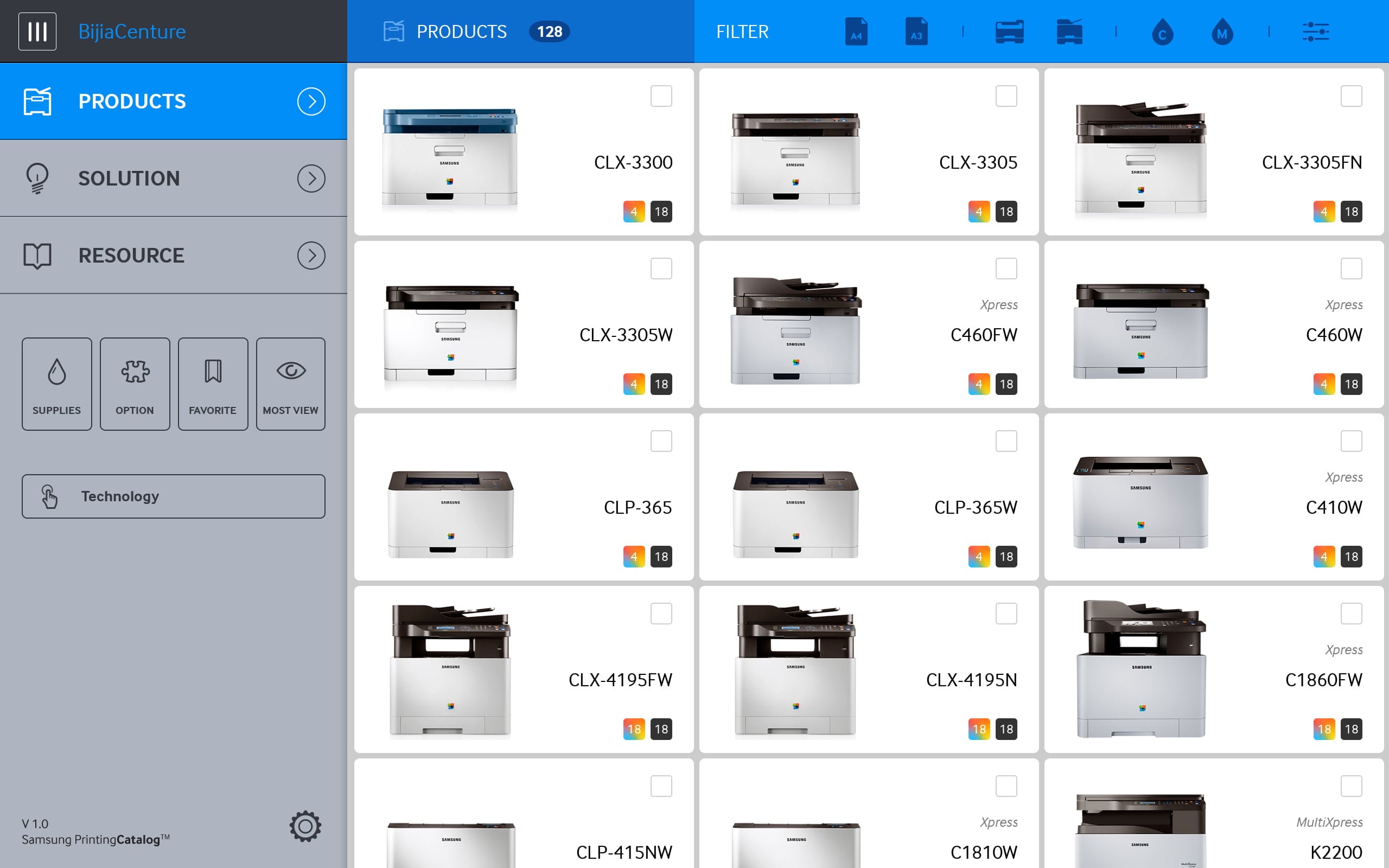Click mono speed badge on CLP-365W
The height and width of the screenshot is (868, 1389).
(x=1006, y=556)
